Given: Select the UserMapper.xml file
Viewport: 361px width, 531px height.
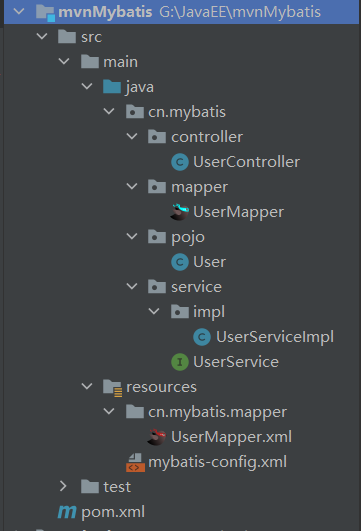Looking at the screenshot, I should click(231, 437).
